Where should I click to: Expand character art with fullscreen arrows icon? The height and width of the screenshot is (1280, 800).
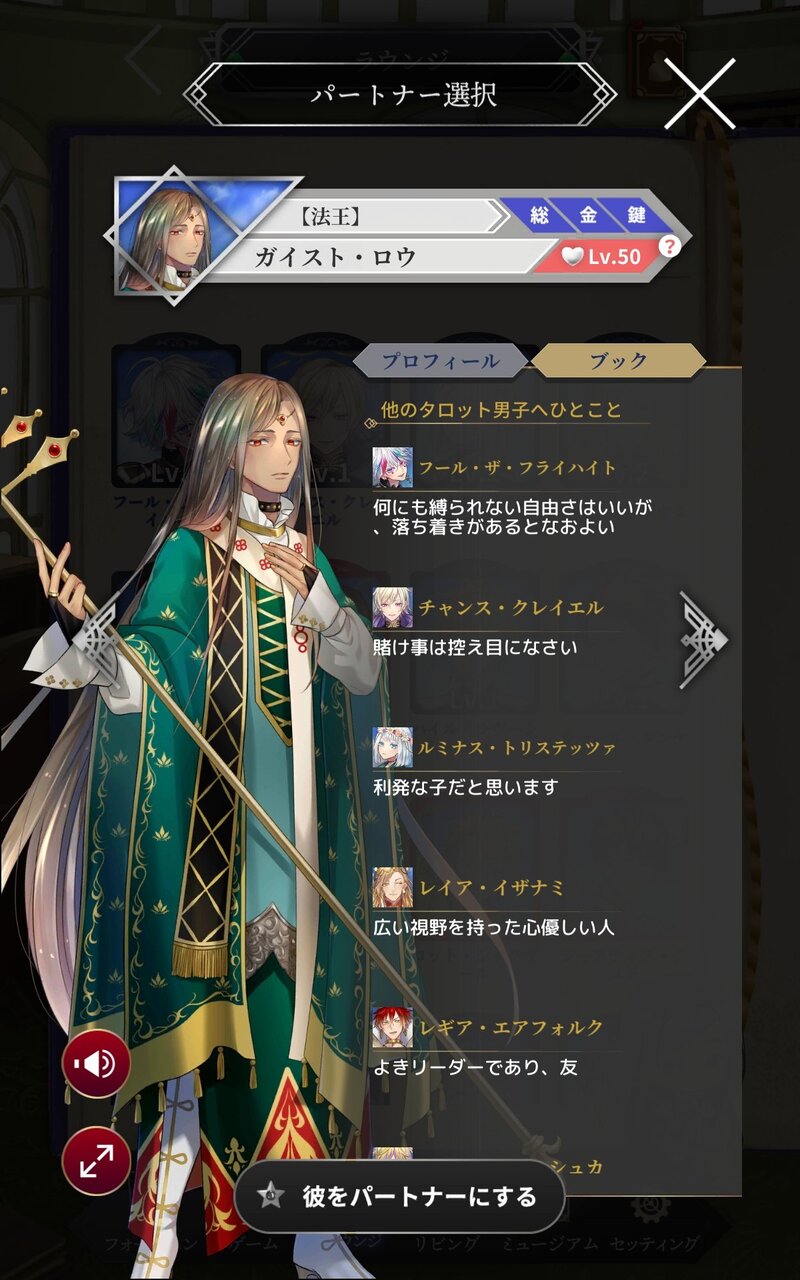(96, 1161)
